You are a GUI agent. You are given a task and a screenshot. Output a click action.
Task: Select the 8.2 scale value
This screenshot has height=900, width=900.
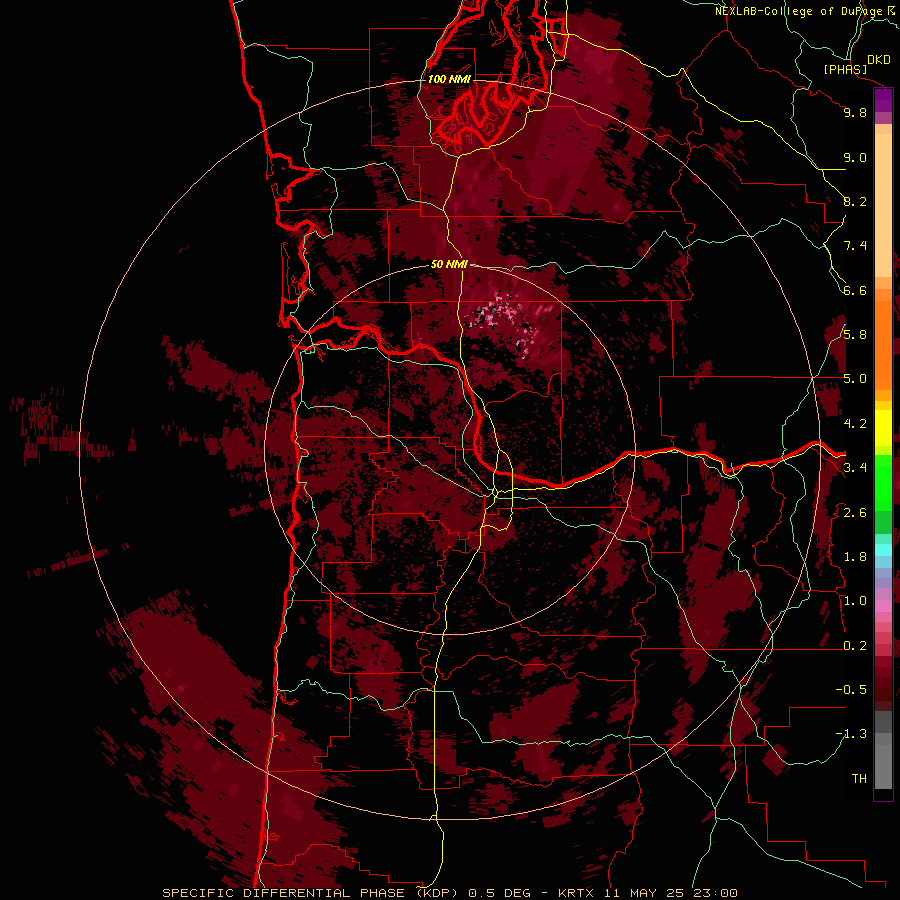[855, 201]
